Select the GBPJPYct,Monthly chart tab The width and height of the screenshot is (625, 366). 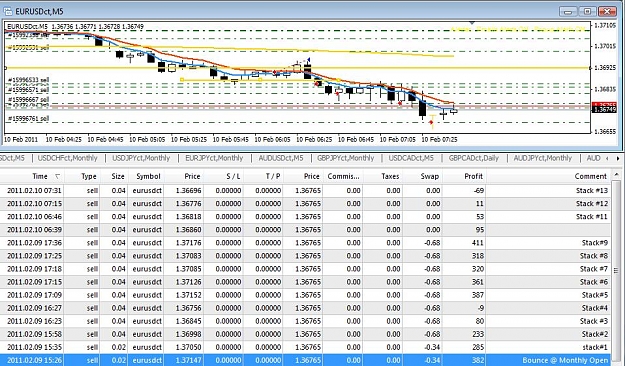click(x=345, y=158)
